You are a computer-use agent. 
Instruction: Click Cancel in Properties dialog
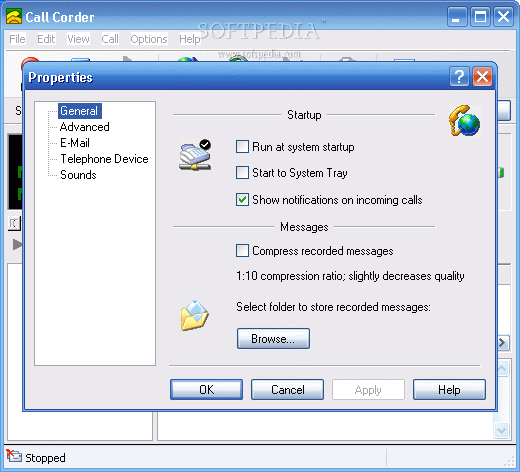click(287, 389)
